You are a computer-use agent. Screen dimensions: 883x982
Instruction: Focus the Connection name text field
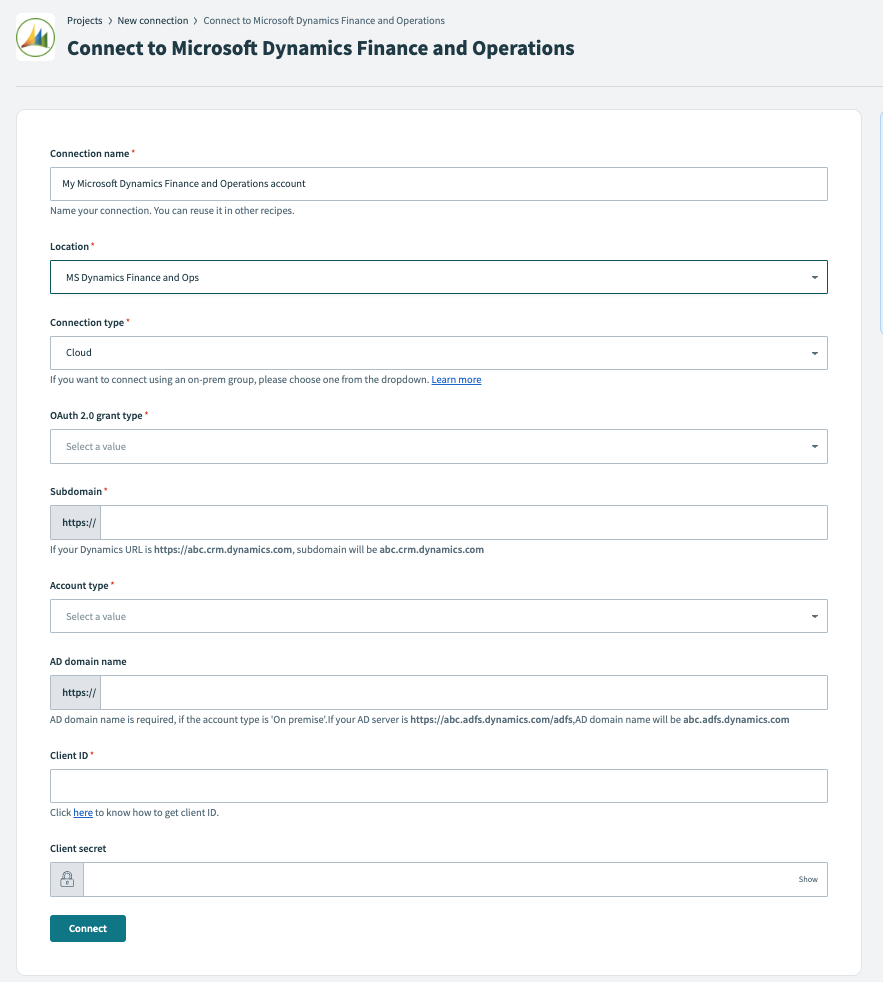pyautogui.click(x=438, y=184)
